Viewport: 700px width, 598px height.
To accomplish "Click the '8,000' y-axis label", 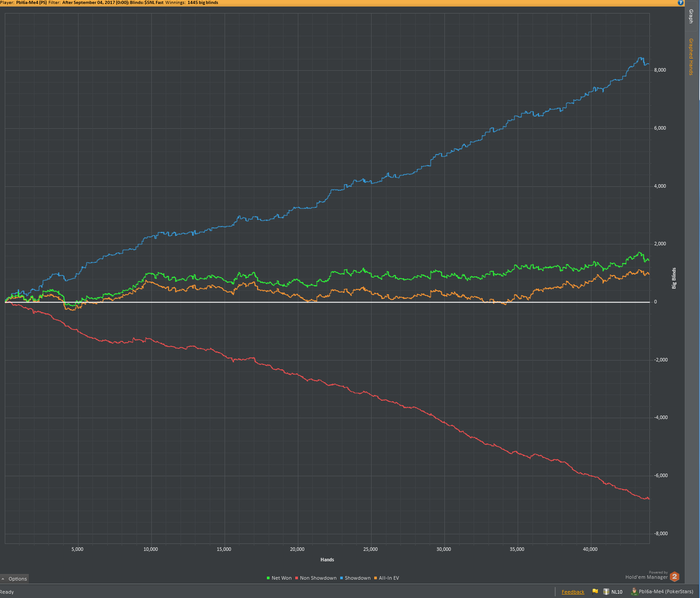I will 660,70.
